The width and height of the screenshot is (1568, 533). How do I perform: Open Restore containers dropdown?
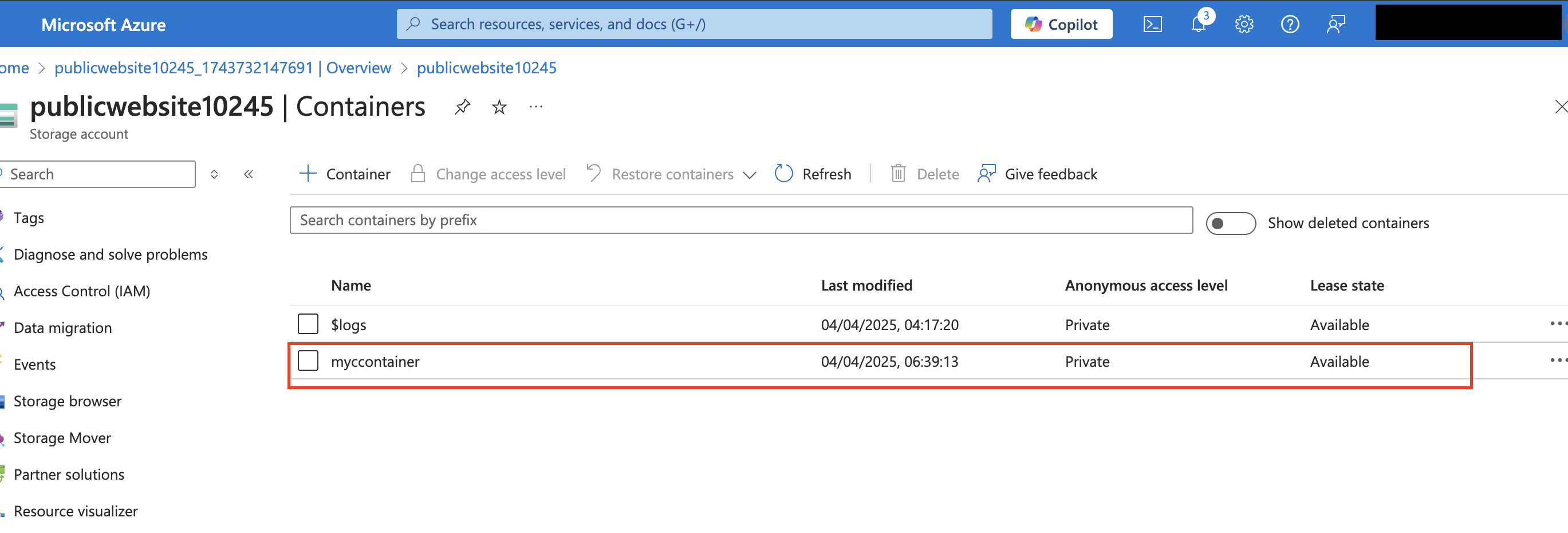click(671, 174)
